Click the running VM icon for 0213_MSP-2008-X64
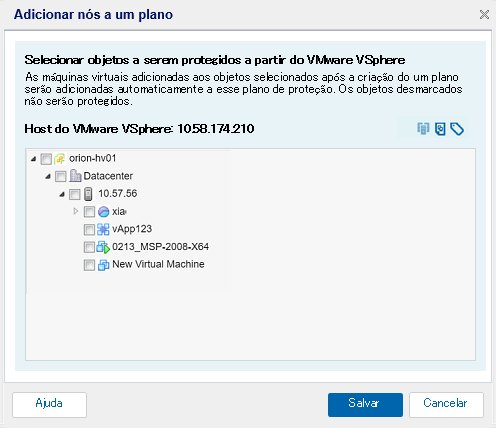The width and height of the screenshot is (501, 428). point(103,247)
